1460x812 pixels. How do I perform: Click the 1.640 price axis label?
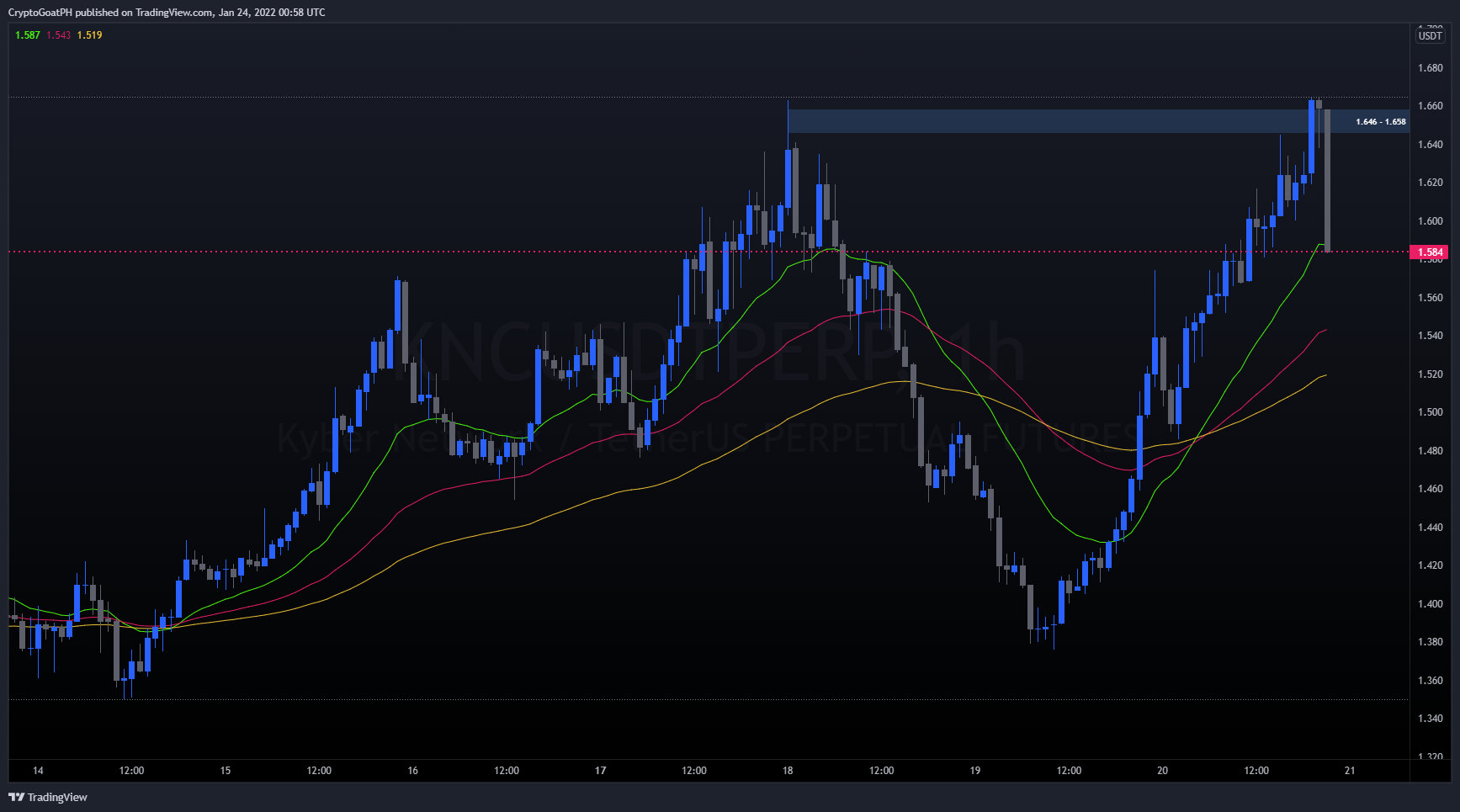(1430, 145)
